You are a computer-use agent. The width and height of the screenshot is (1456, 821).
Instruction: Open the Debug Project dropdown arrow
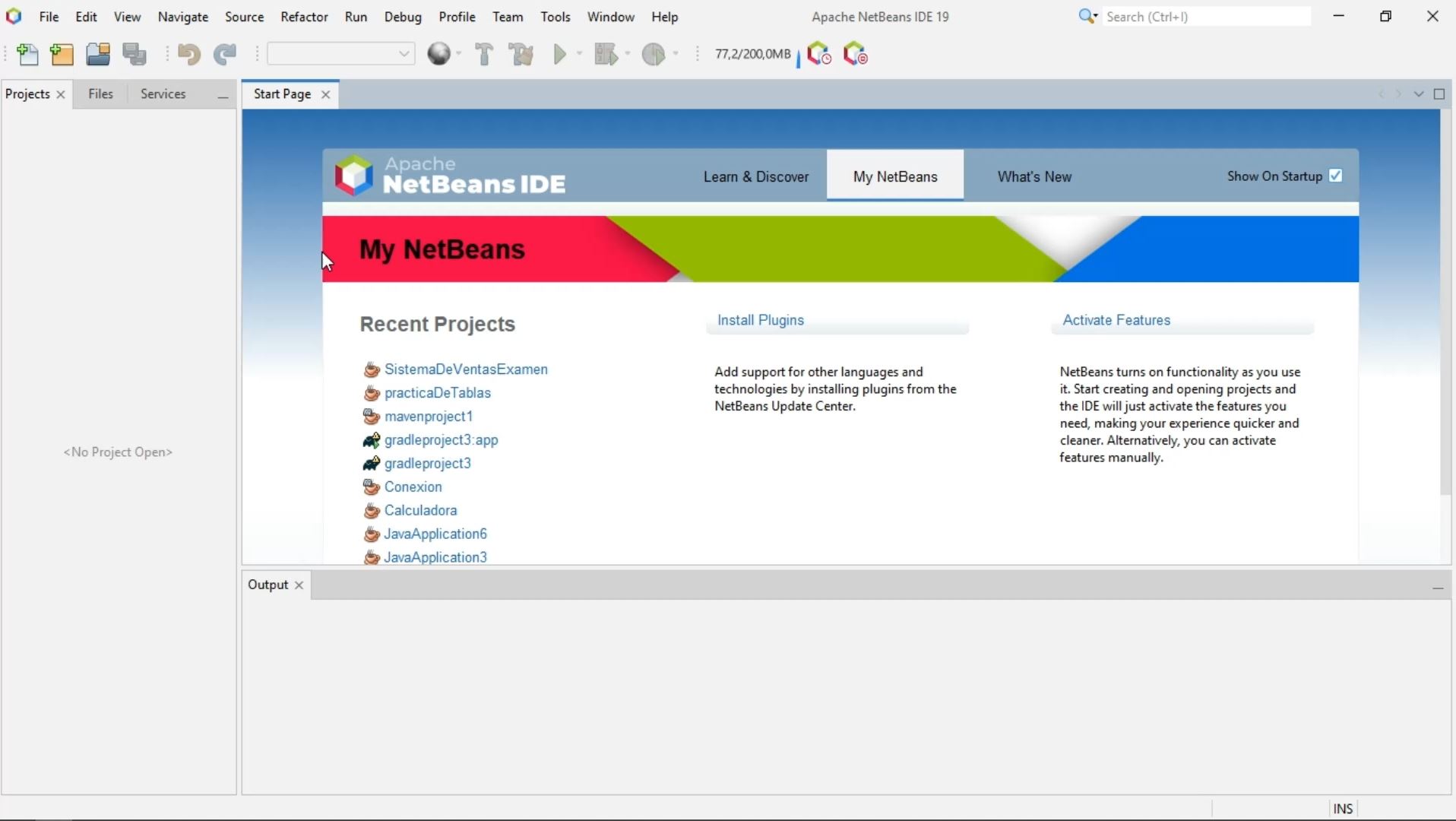(x=625, y=54)
